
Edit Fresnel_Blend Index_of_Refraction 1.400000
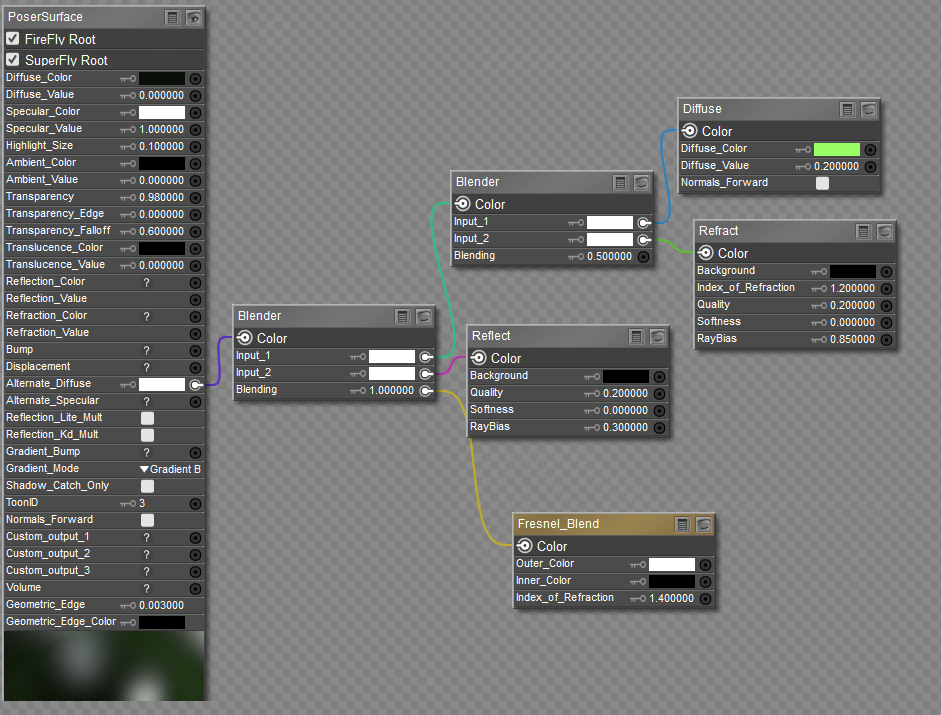[672, 599]
